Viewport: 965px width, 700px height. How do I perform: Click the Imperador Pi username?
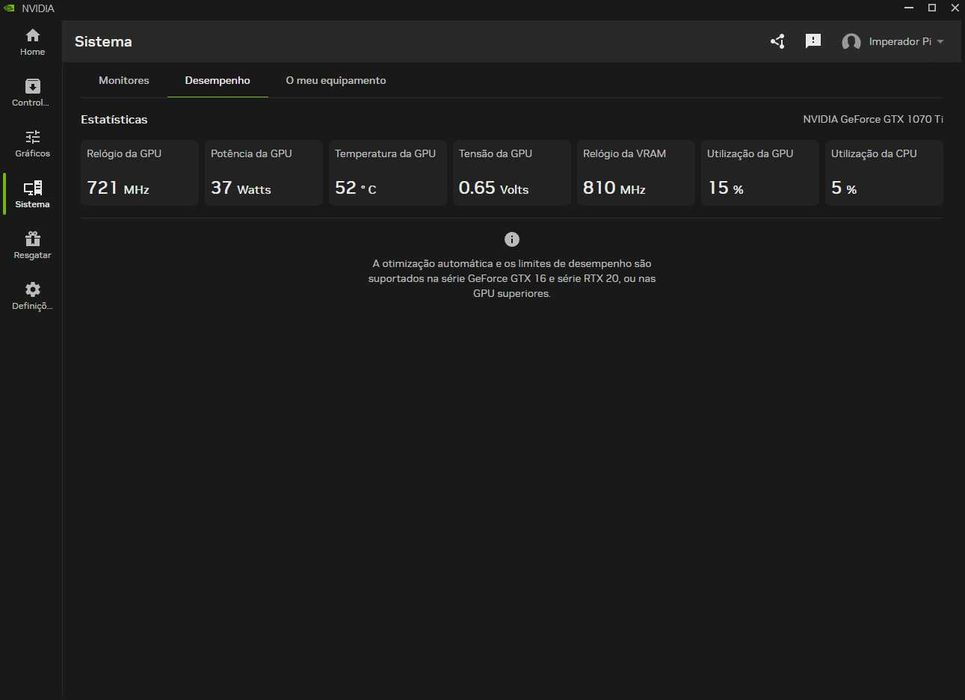click(x=900, y=41)
